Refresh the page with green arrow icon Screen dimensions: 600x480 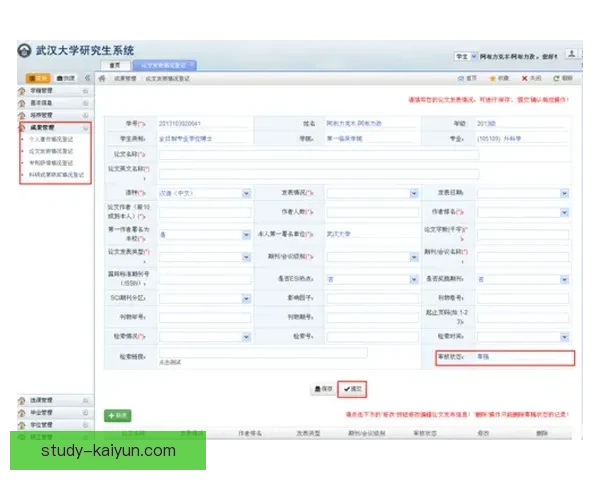coord(556,78)
